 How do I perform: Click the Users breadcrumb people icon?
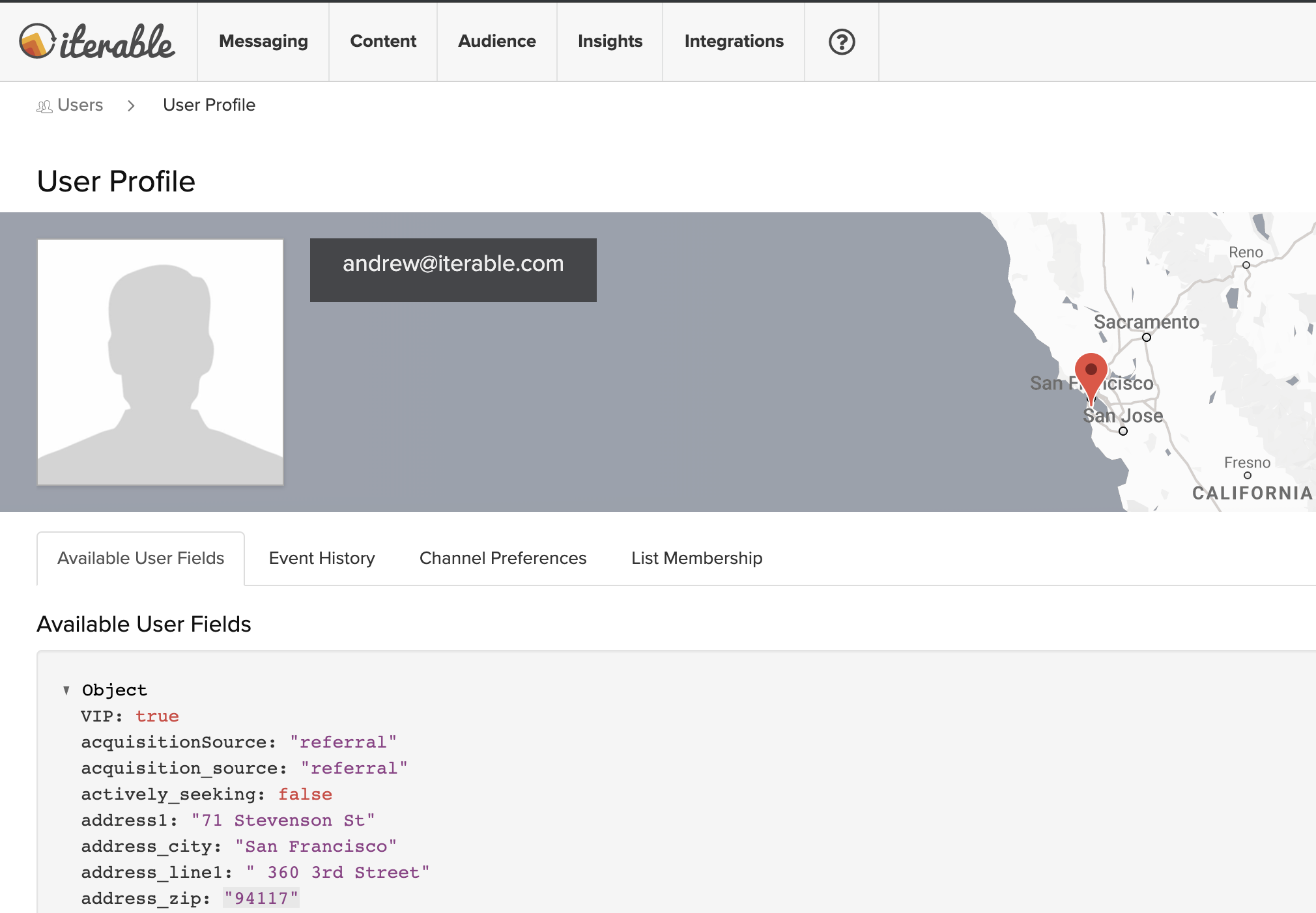coord(44,106)
